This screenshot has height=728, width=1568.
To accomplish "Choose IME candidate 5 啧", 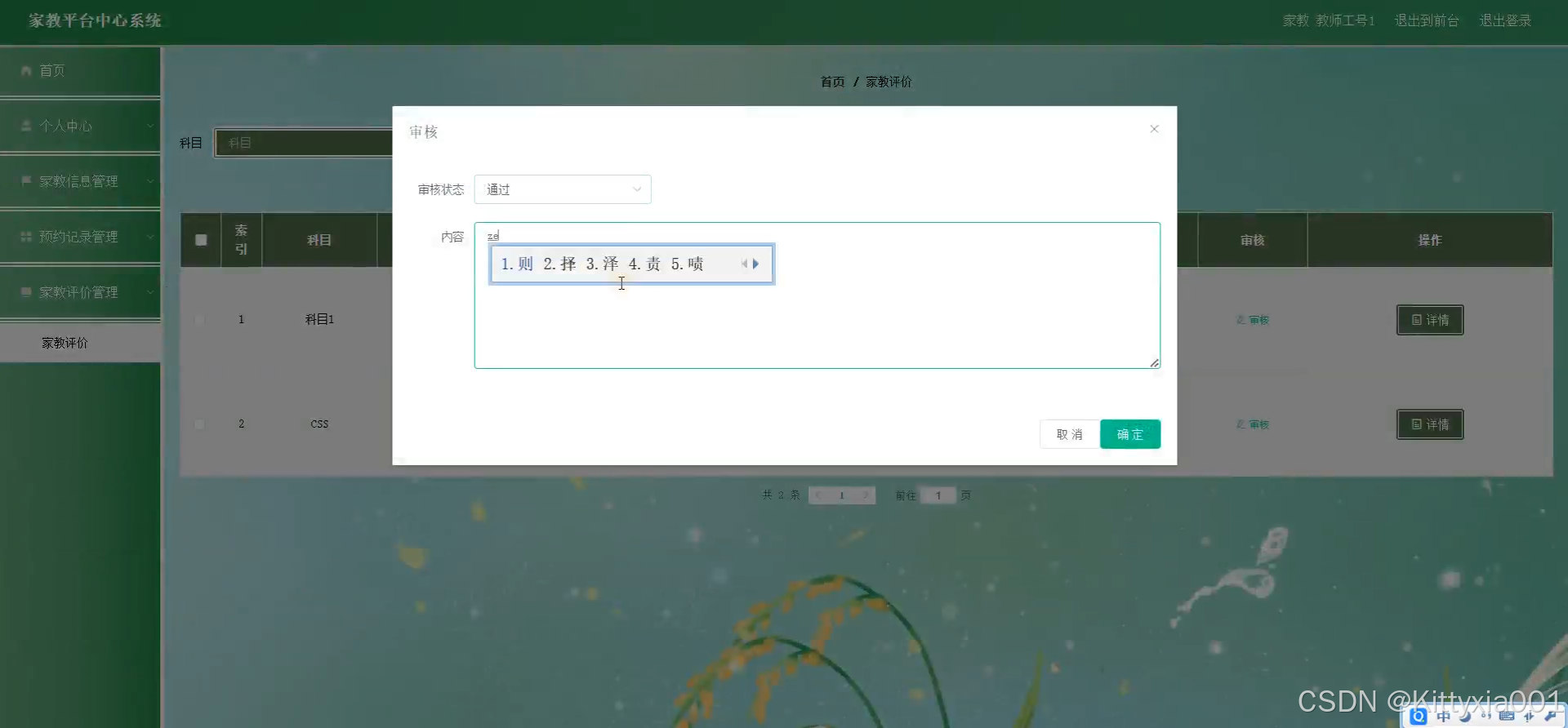I will click(x=687, y=264).
